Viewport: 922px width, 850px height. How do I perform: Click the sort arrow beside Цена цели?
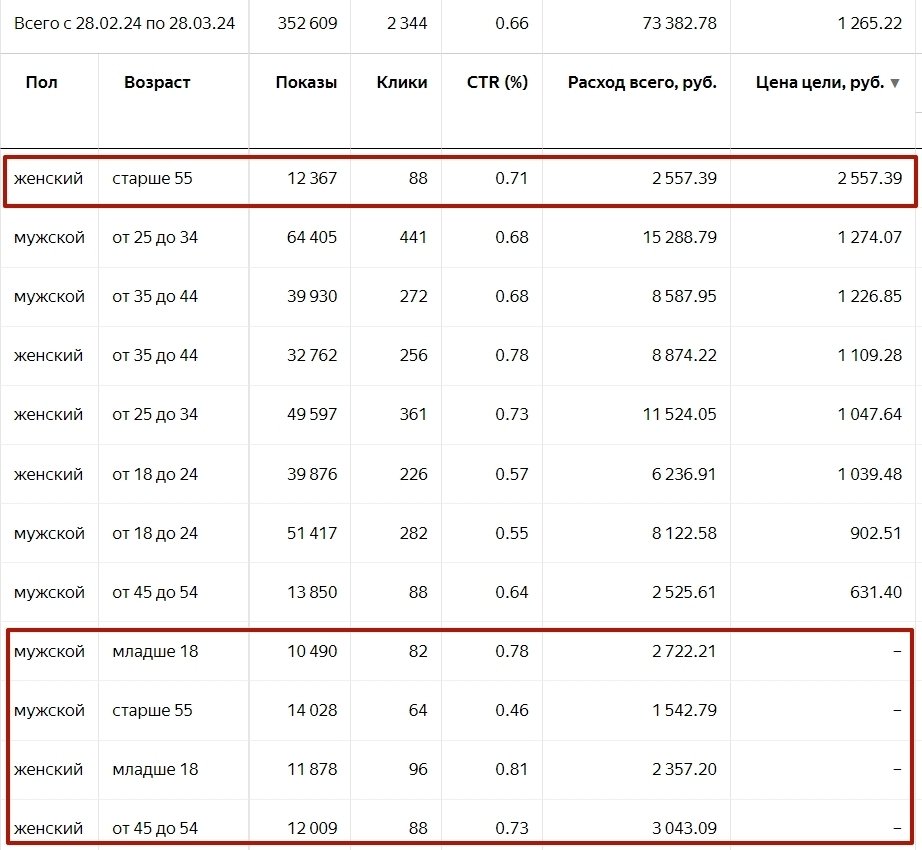[x=894, y=83]
